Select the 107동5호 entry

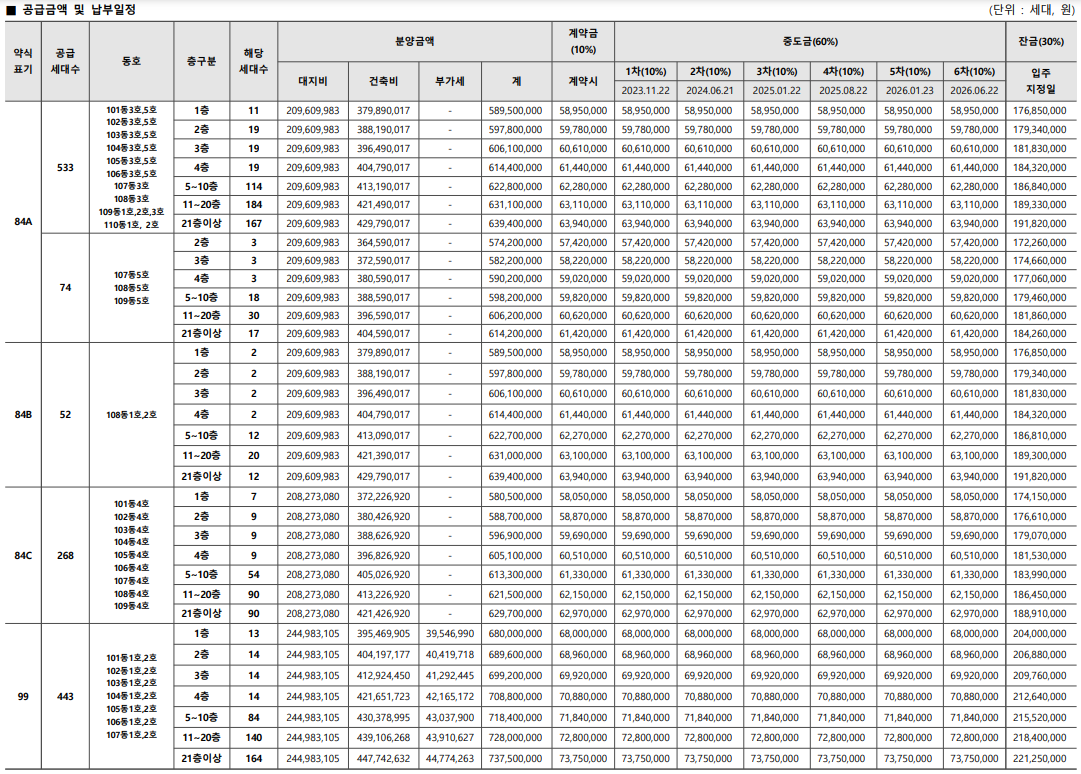pyautogui.click(x=131, y=275)
